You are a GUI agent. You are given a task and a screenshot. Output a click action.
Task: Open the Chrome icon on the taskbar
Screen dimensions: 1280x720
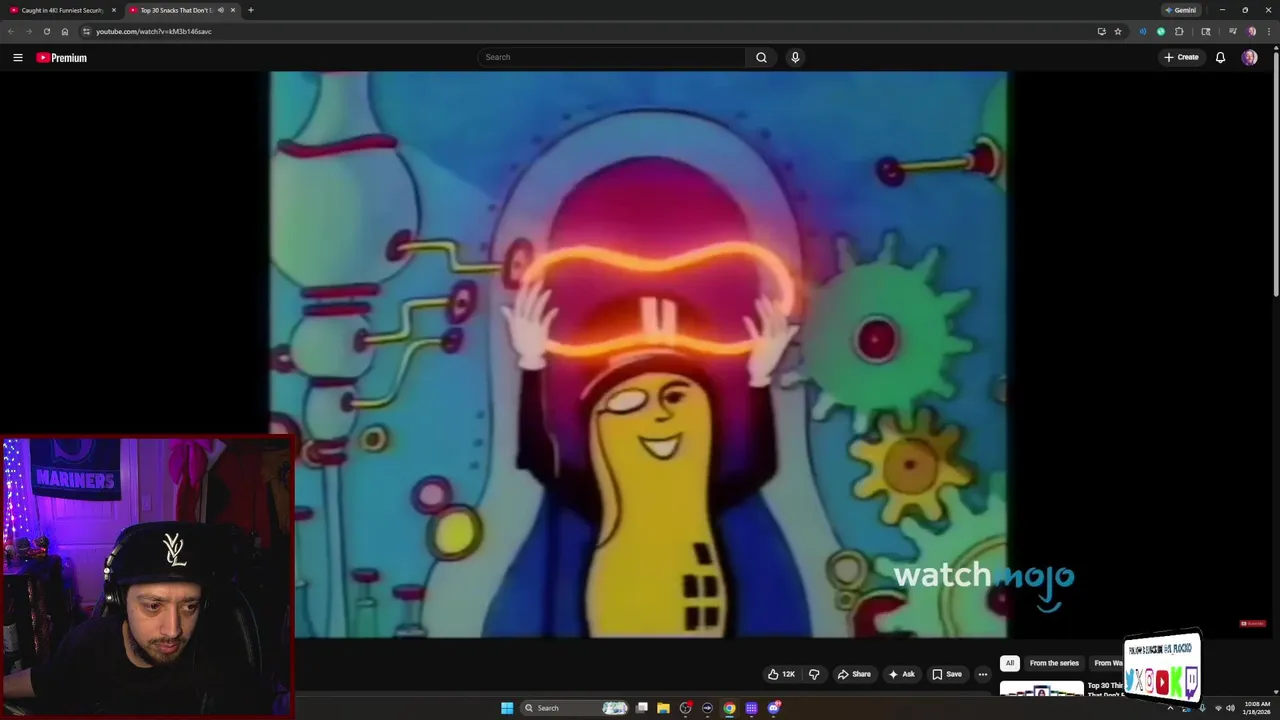pyautogui.click(x=729, y=708)
